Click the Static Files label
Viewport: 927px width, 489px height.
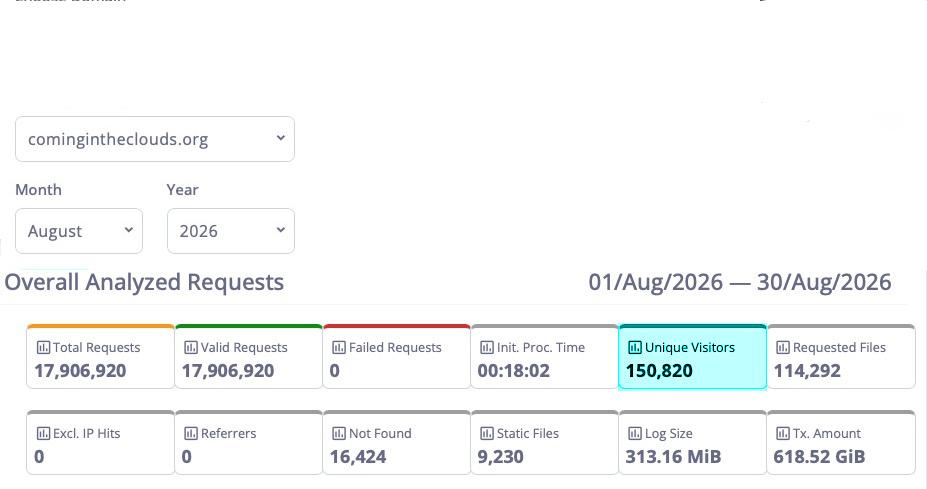pos(528,433)
